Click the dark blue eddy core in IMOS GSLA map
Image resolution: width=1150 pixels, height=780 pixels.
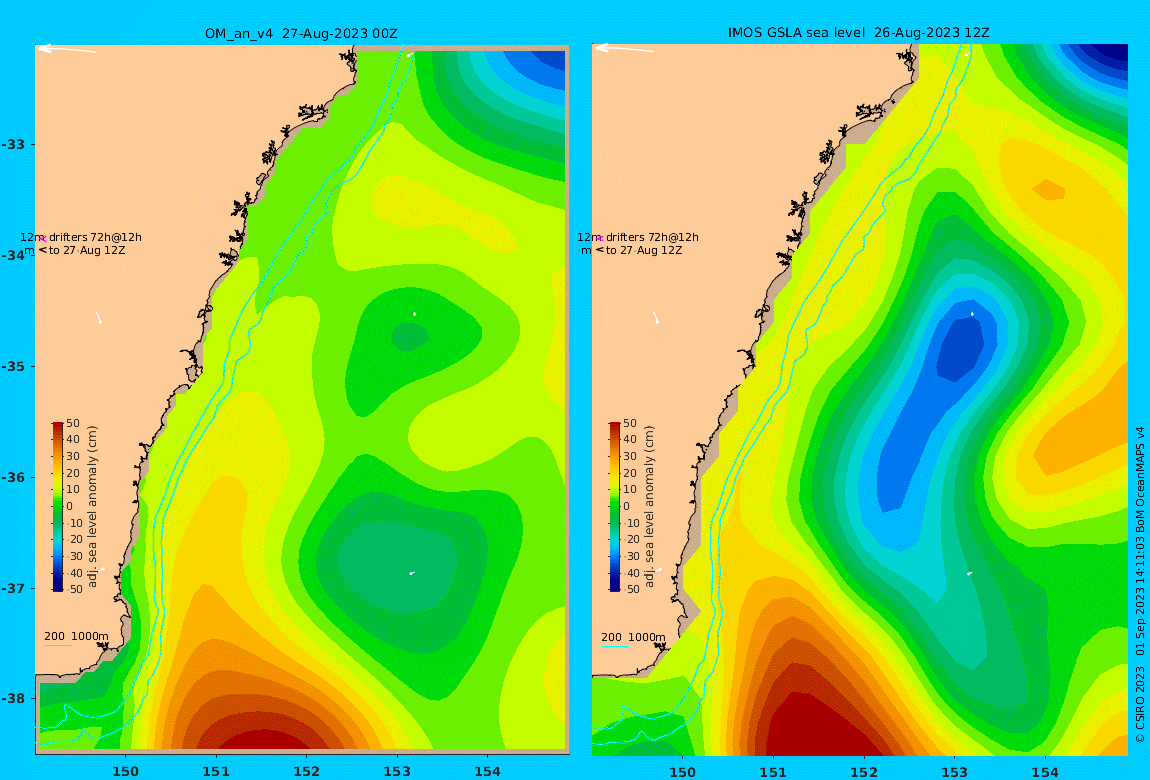pos(962,348)
